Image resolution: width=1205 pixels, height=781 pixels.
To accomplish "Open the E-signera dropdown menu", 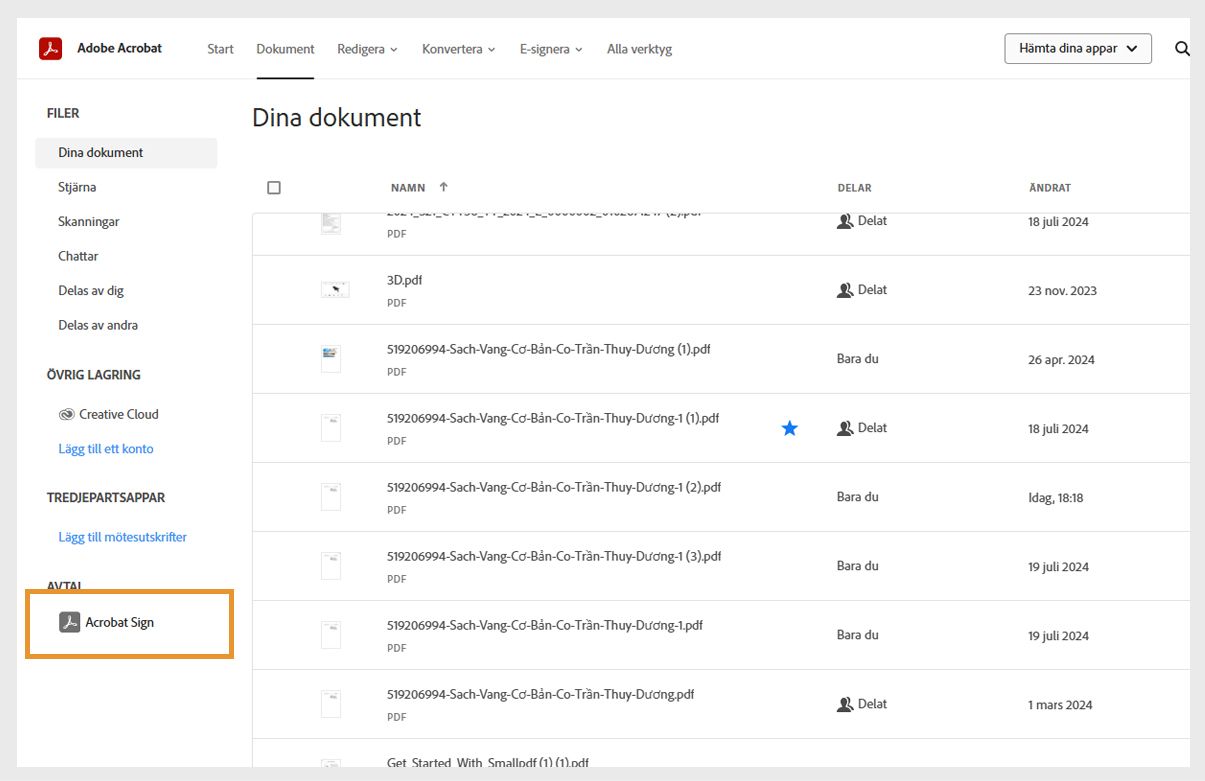I will pos(551,49).
